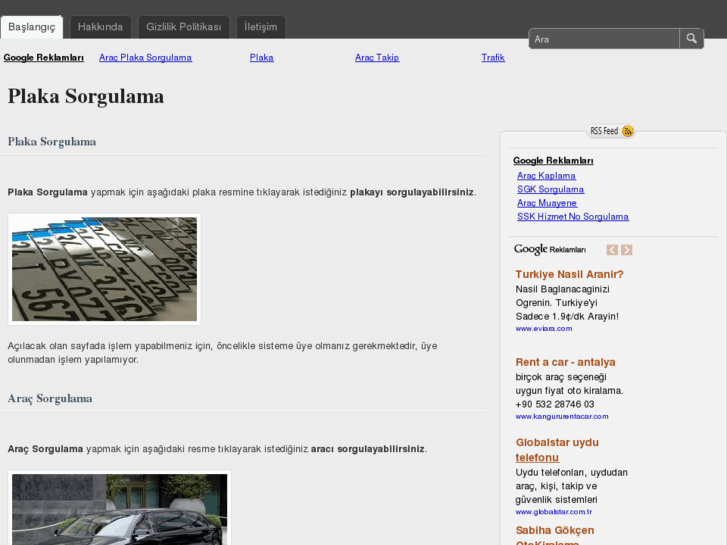Focus the Ara search field

coord(604,39)
